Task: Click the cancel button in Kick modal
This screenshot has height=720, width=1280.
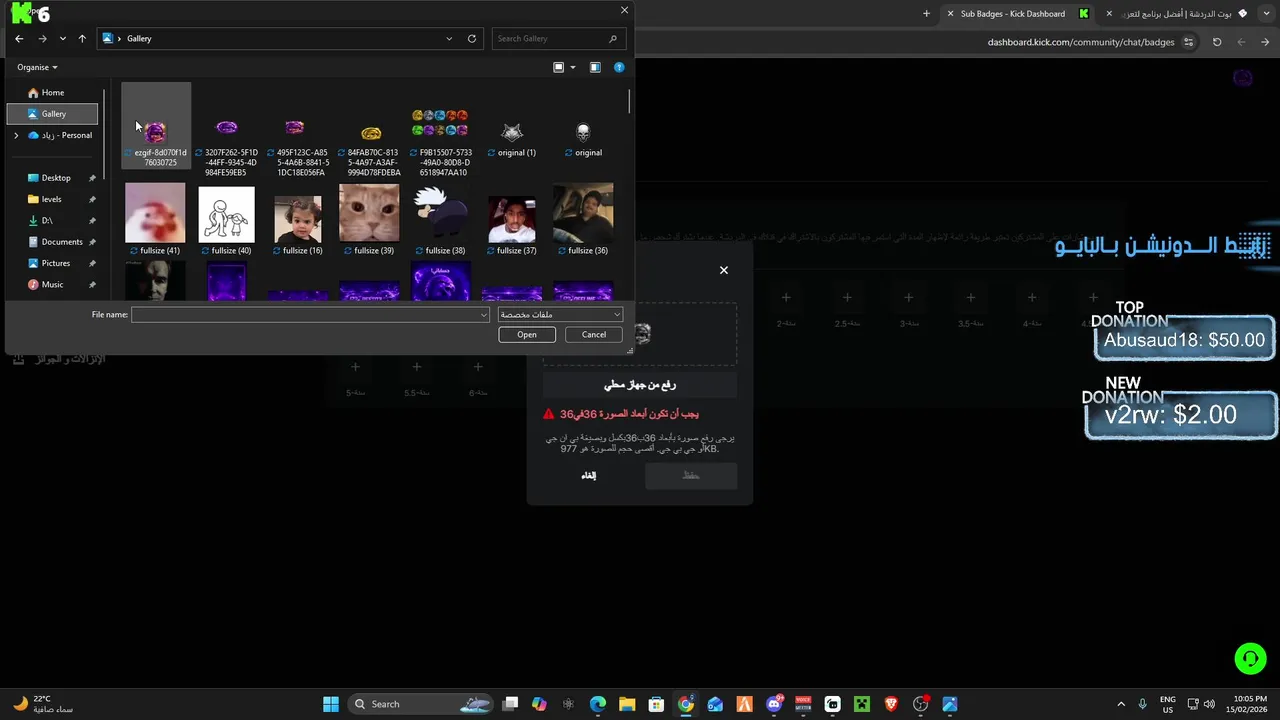Action: [x=589, y=476]
